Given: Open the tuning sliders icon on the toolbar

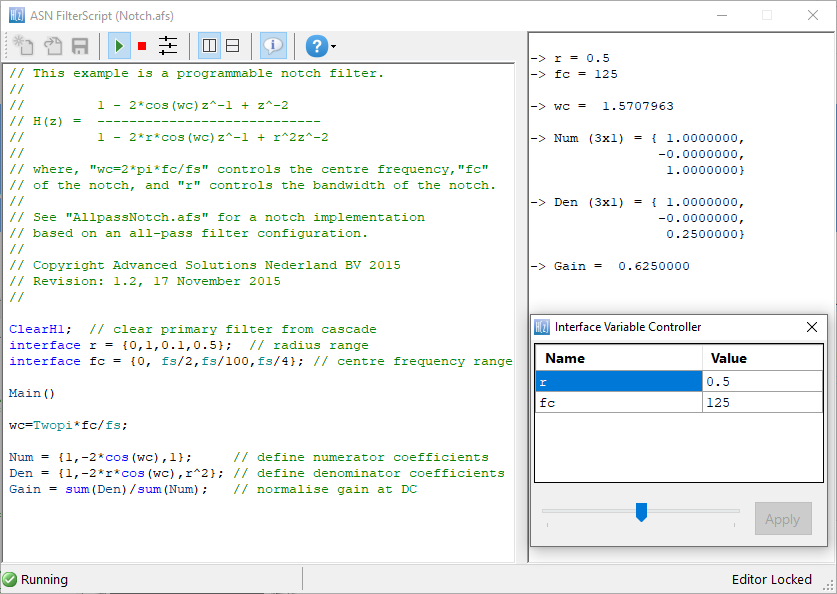Looking at the screenshot, I should pos(168,45).
